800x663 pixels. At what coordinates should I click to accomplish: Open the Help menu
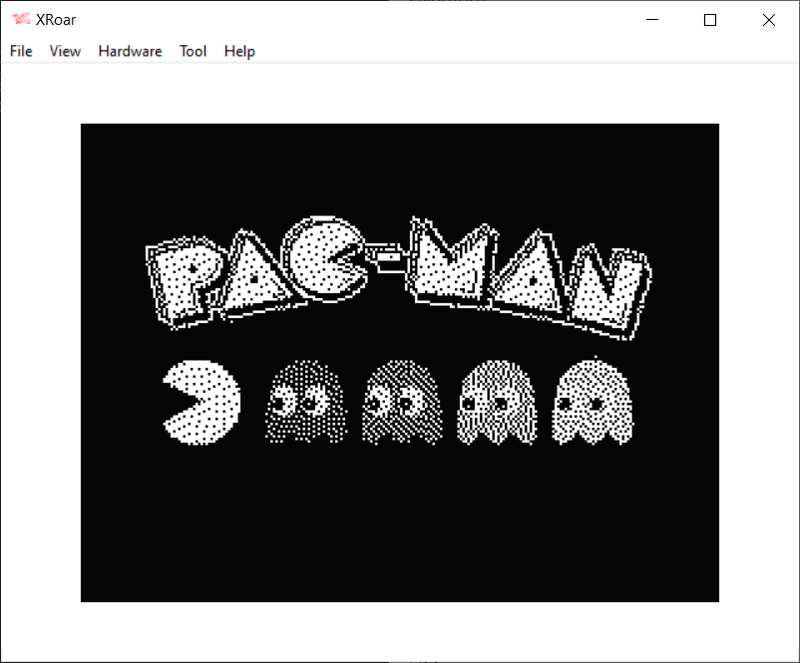[x=239, y=51]
